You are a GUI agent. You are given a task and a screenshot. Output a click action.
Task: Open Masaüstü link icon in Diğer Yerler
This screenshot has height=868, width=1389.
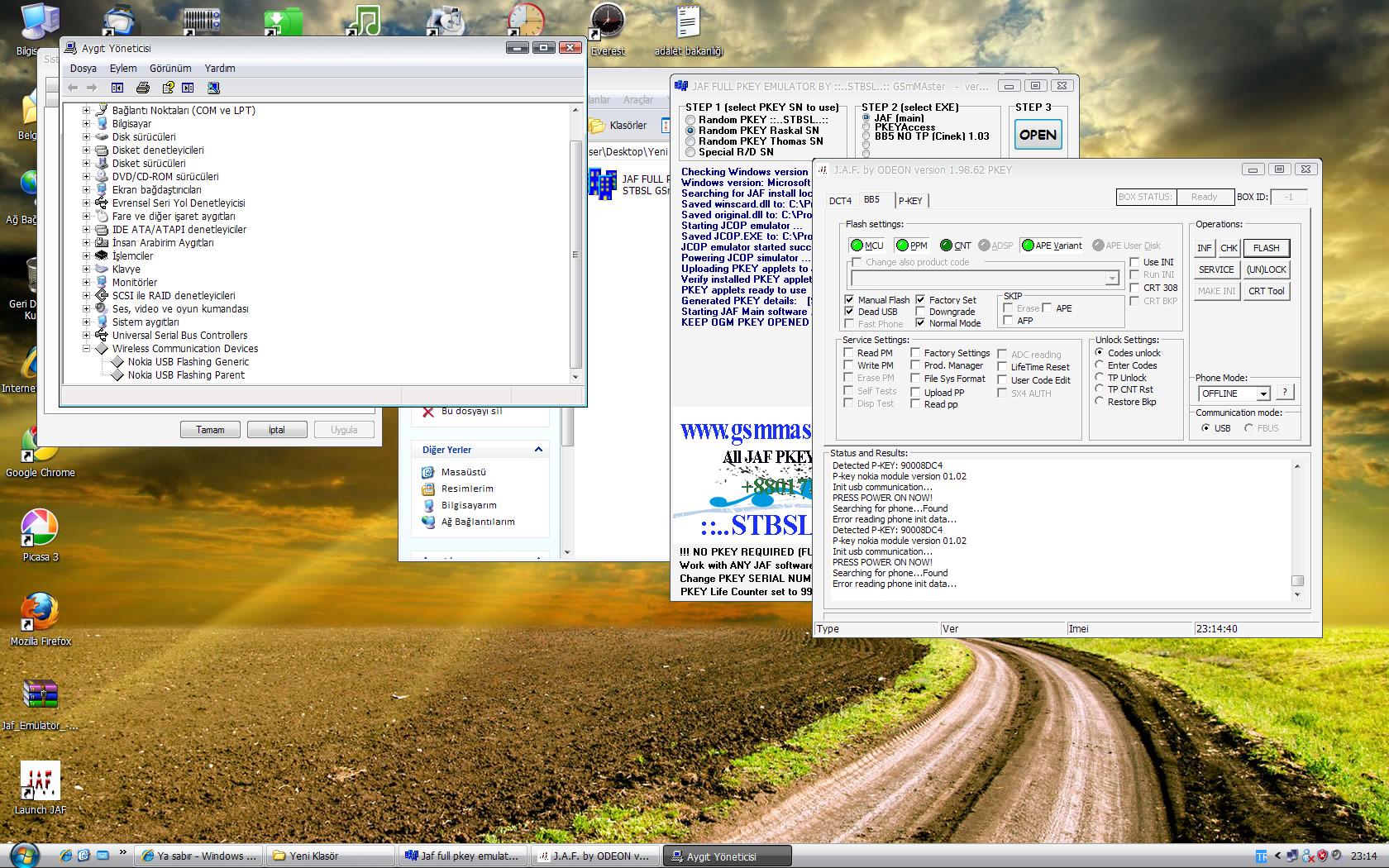427,472
